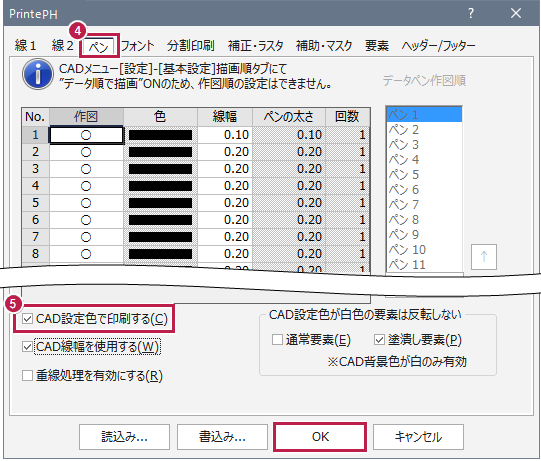The image size is (541, 461).
Task: Click the question mark help button
Action: pos(471,13)
